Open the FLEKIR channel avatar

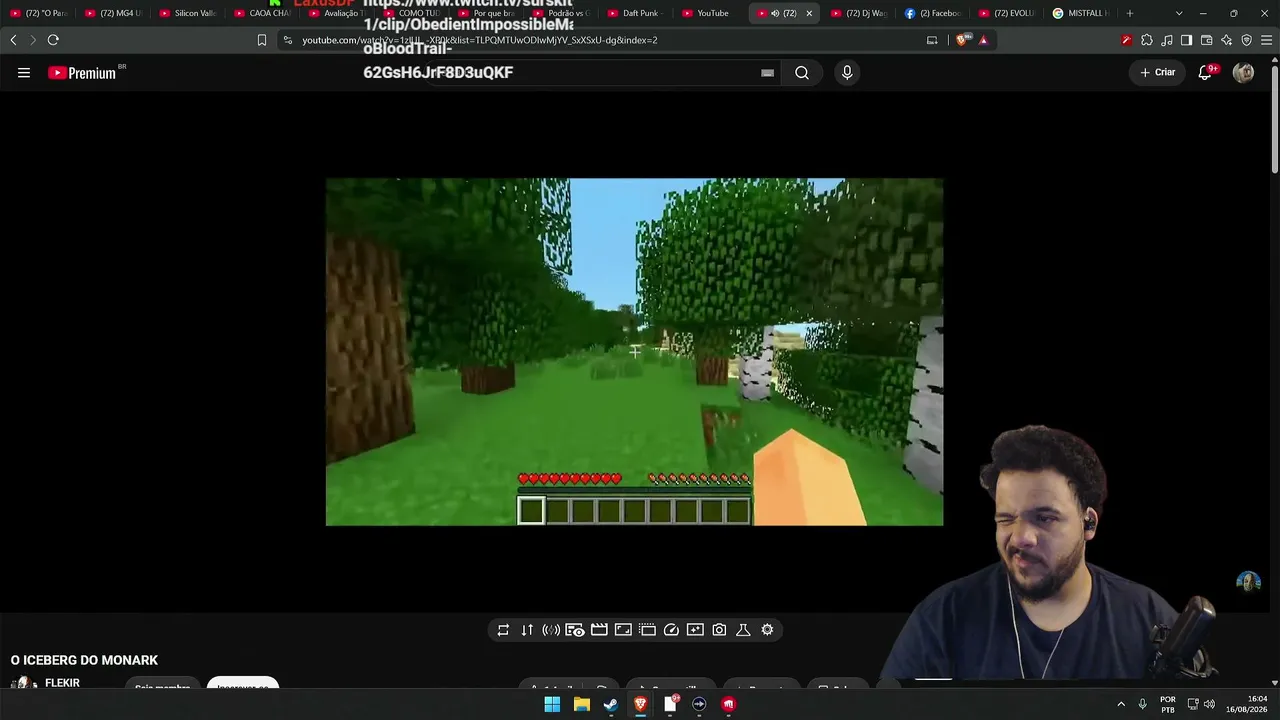point(24,684)
